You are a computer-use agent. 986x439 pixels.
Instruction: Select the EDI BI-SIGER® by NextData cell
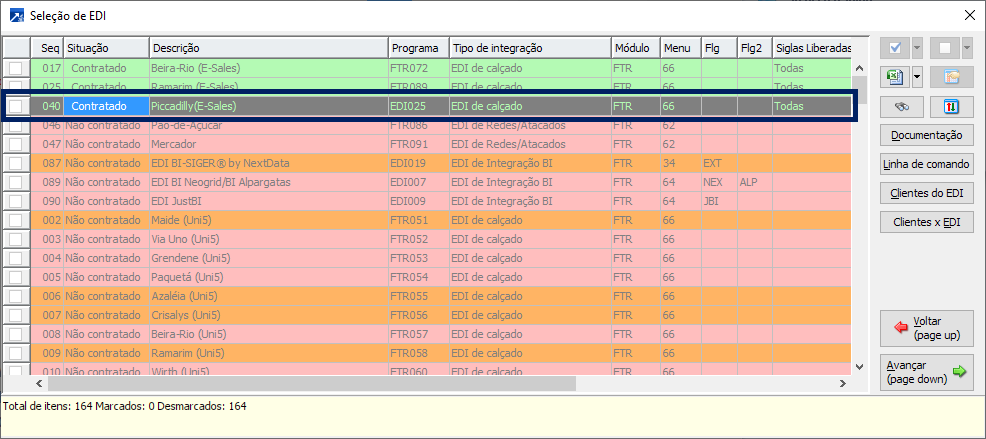(x=269, y=164)
